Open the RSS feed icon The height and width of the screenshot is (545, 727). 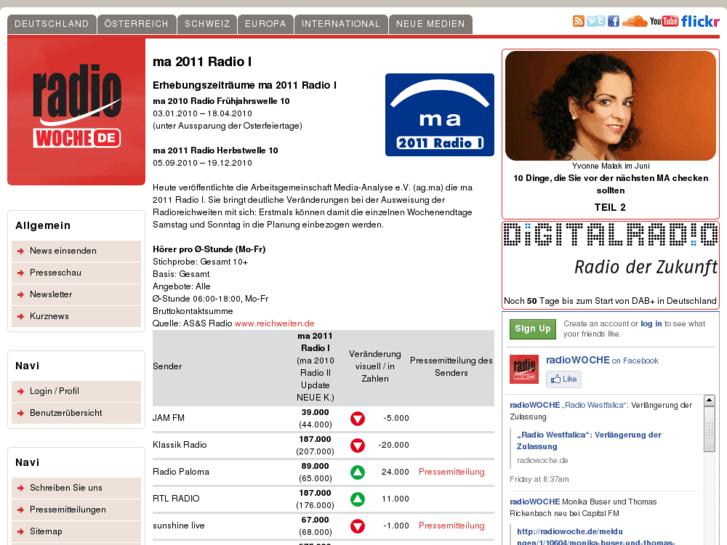[x=578, y=21]
